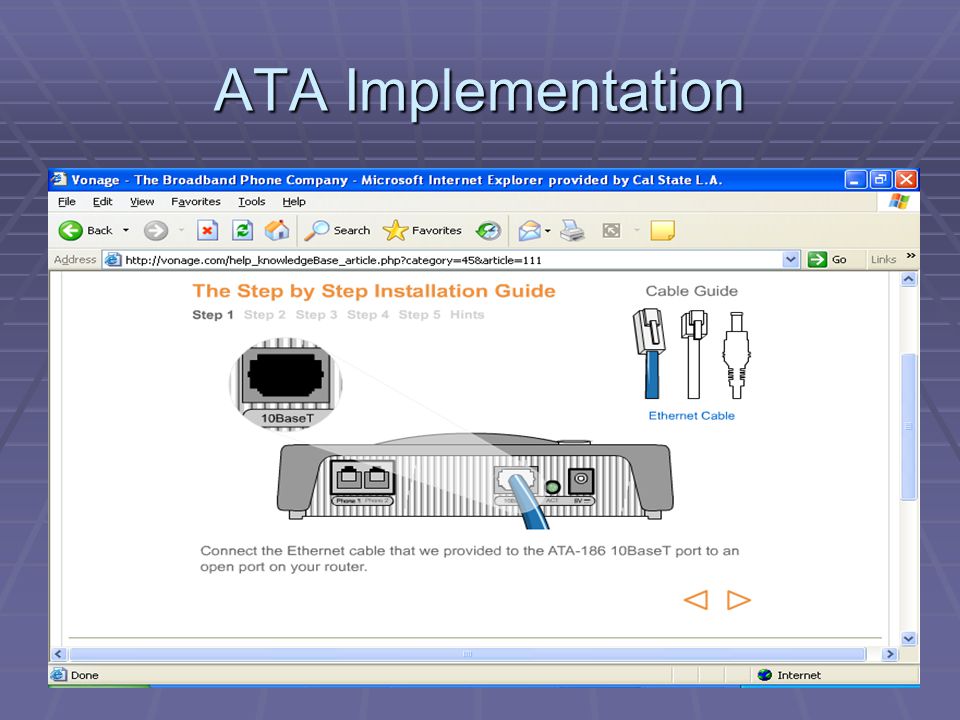The image size is (960, 720).
Task: Open dropdown arrow beside fullscreen icon
Action: [x=637, y=231]
